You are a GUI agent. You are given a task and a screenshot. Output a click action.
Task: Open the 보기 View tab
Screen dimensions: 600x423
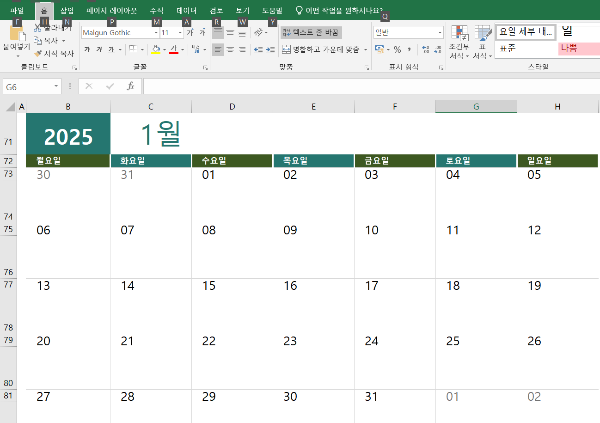243,10
